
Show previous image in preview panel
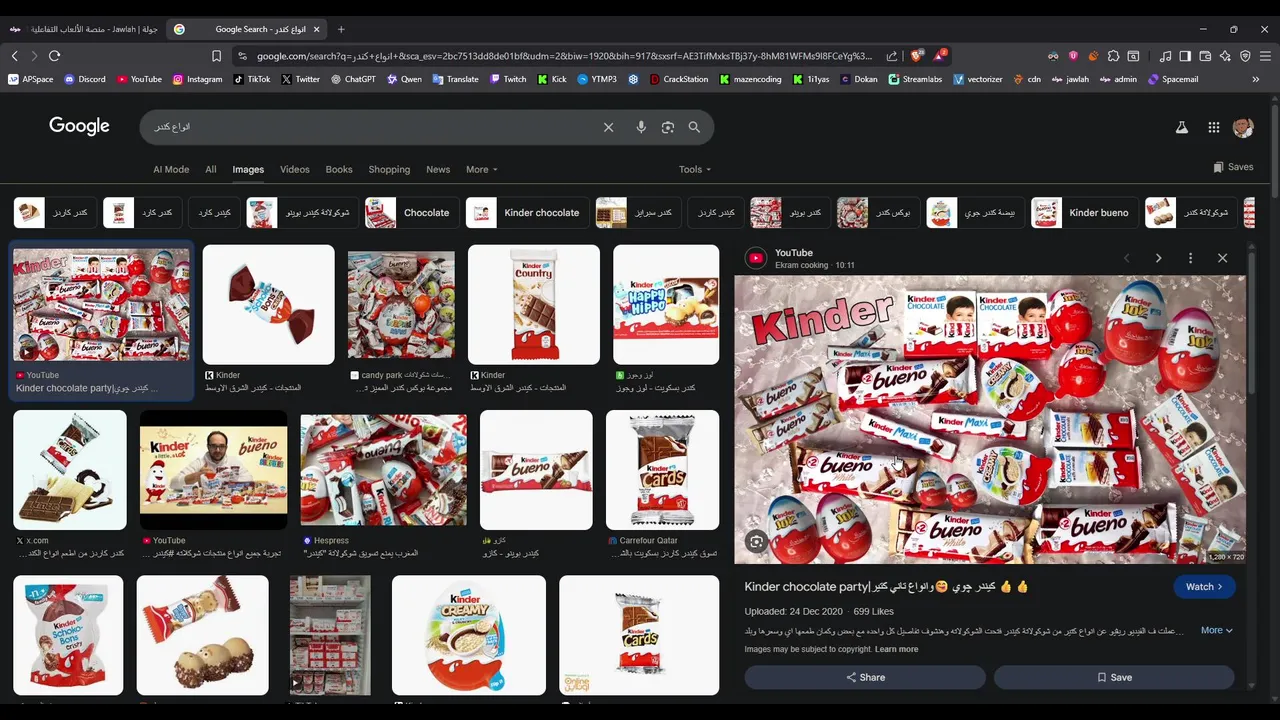[x=1126, y=258]
